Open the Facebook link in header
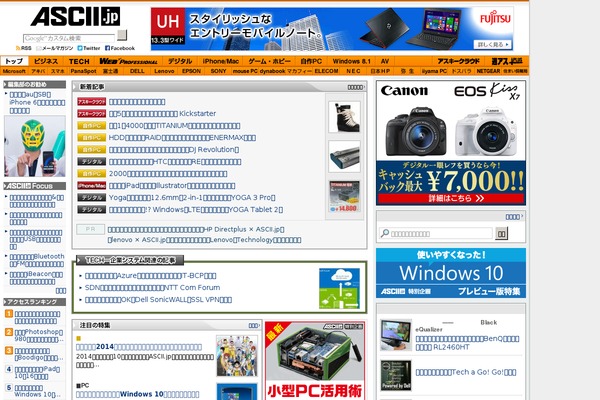600x400 pixels. 120,48
